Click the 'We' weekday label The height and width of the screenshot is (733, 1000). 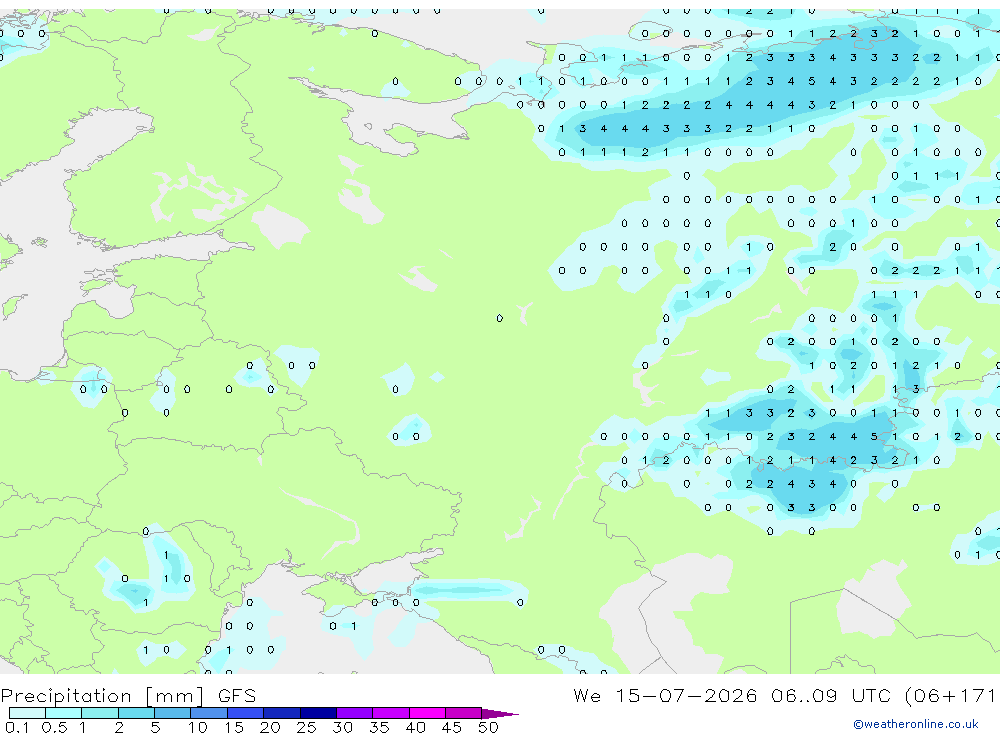[587, 695]
